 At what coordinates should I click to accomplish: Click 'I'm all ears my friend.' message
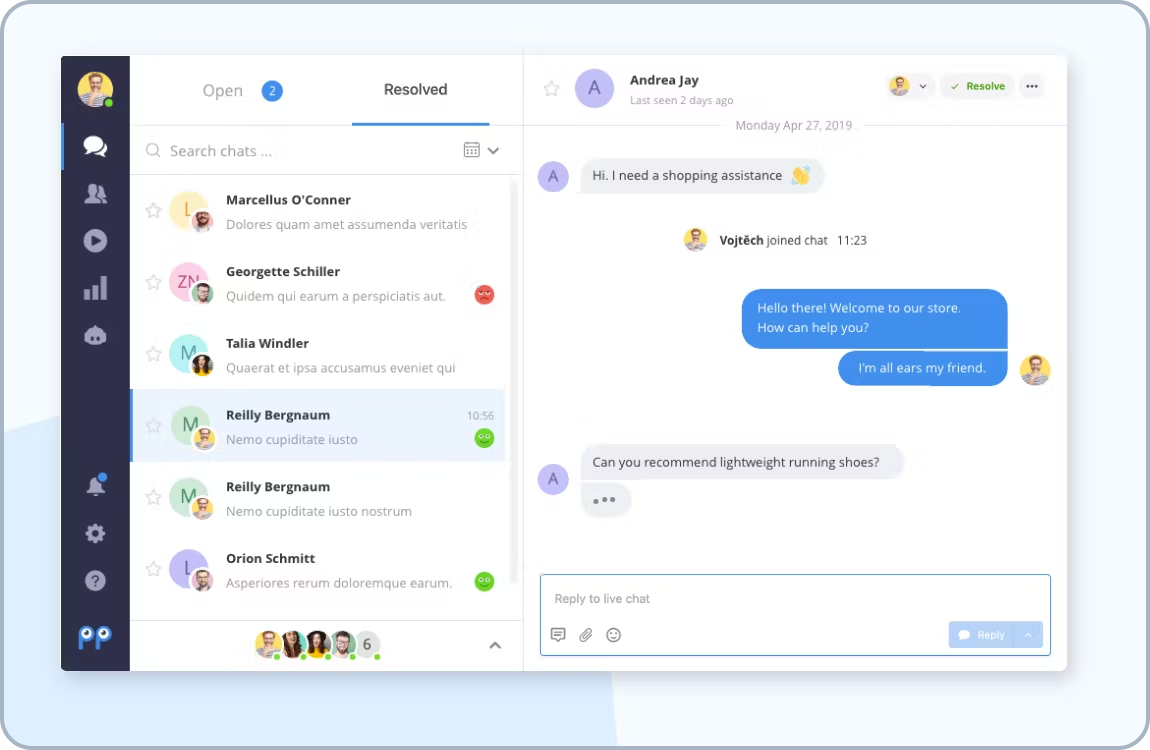(923, 368)
